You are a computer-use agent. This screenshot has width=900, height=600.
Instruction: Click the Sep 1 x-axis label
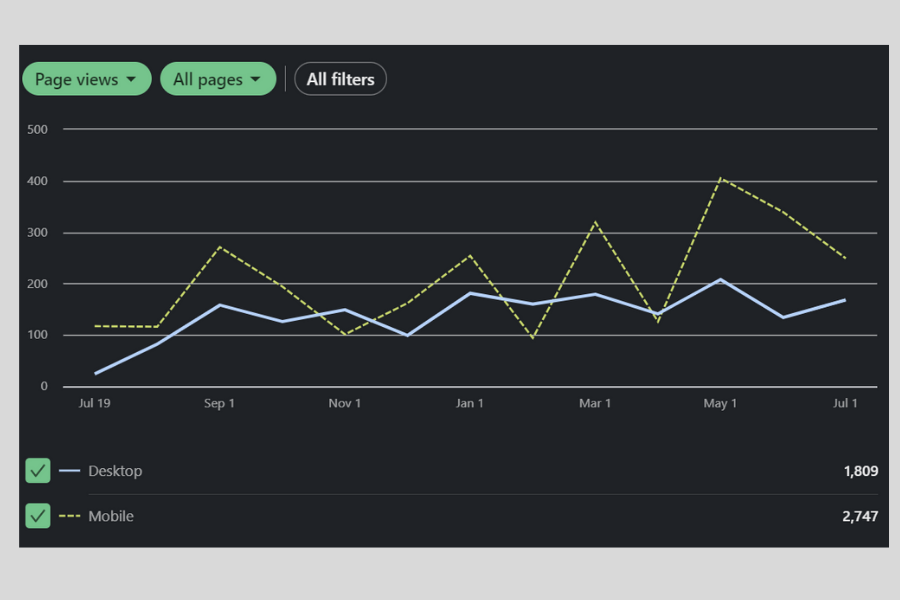219,403
